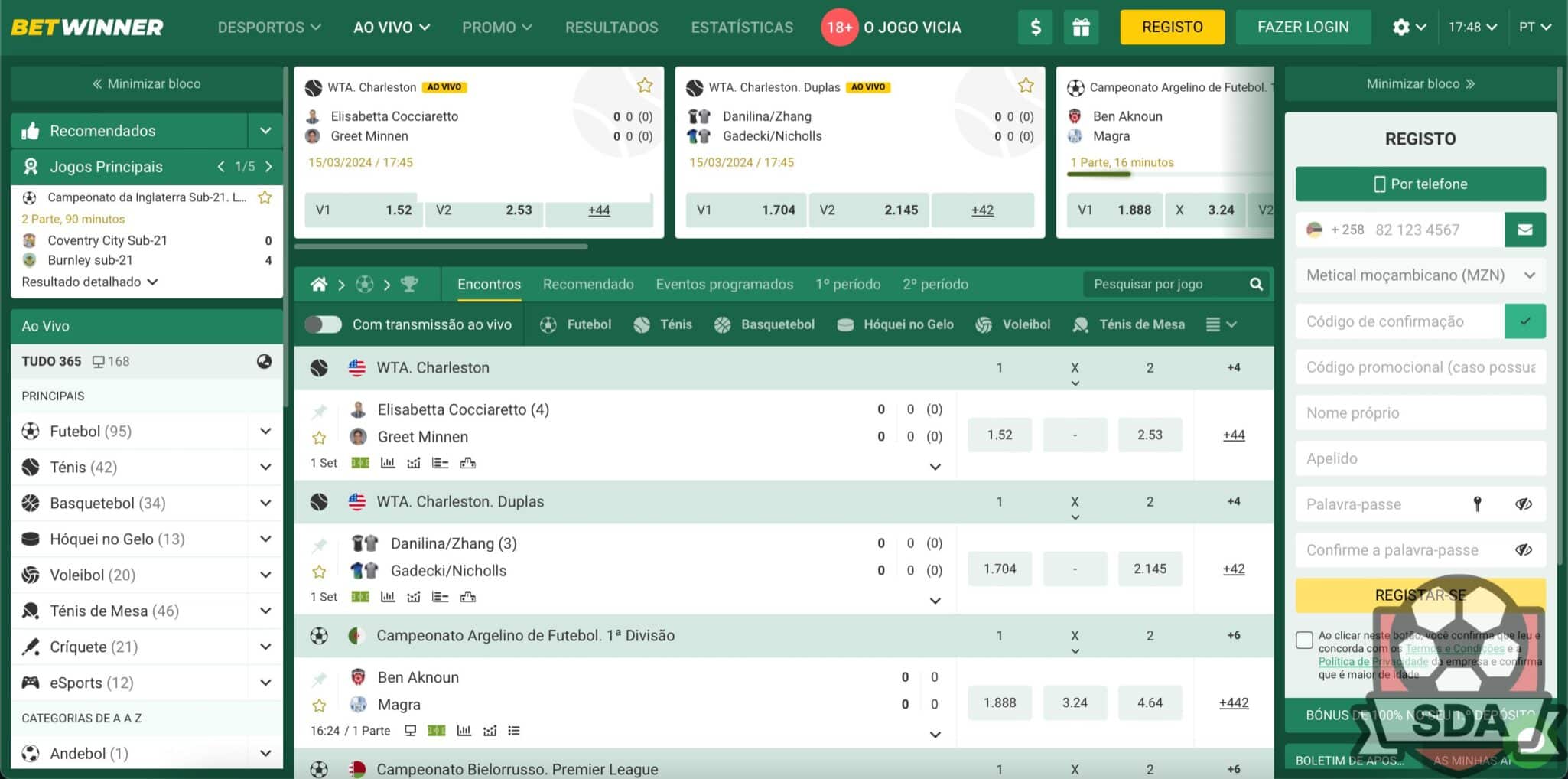Click the home icon in breadcrumb
The height and width of the screenshot is (779, 1568).
coord(319,285)
